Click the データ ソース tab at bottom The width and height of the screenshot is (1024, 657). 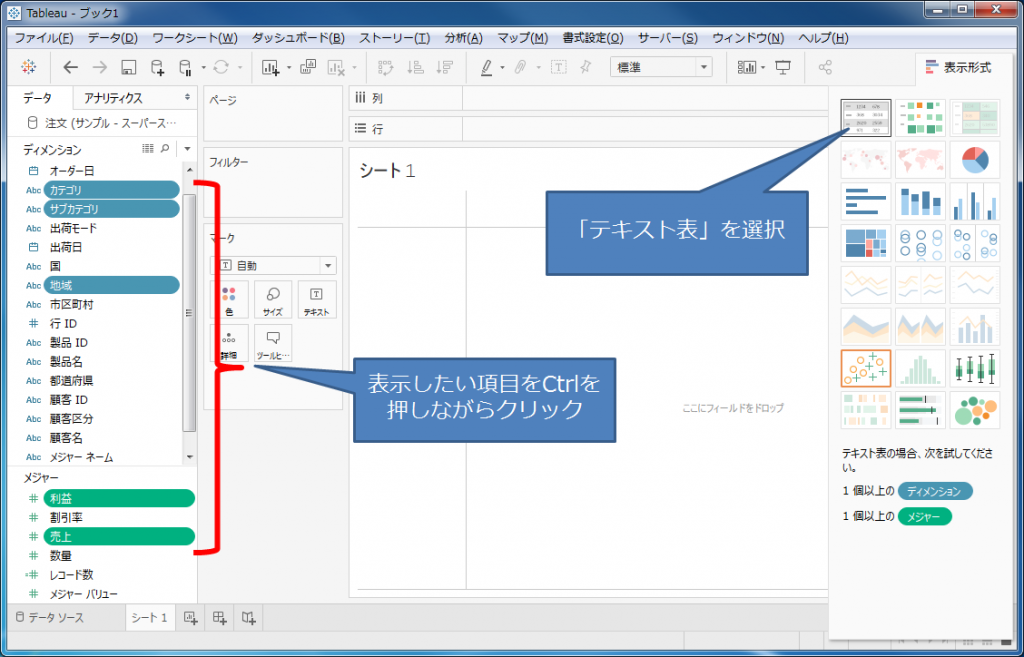click(x=56, y=618)
